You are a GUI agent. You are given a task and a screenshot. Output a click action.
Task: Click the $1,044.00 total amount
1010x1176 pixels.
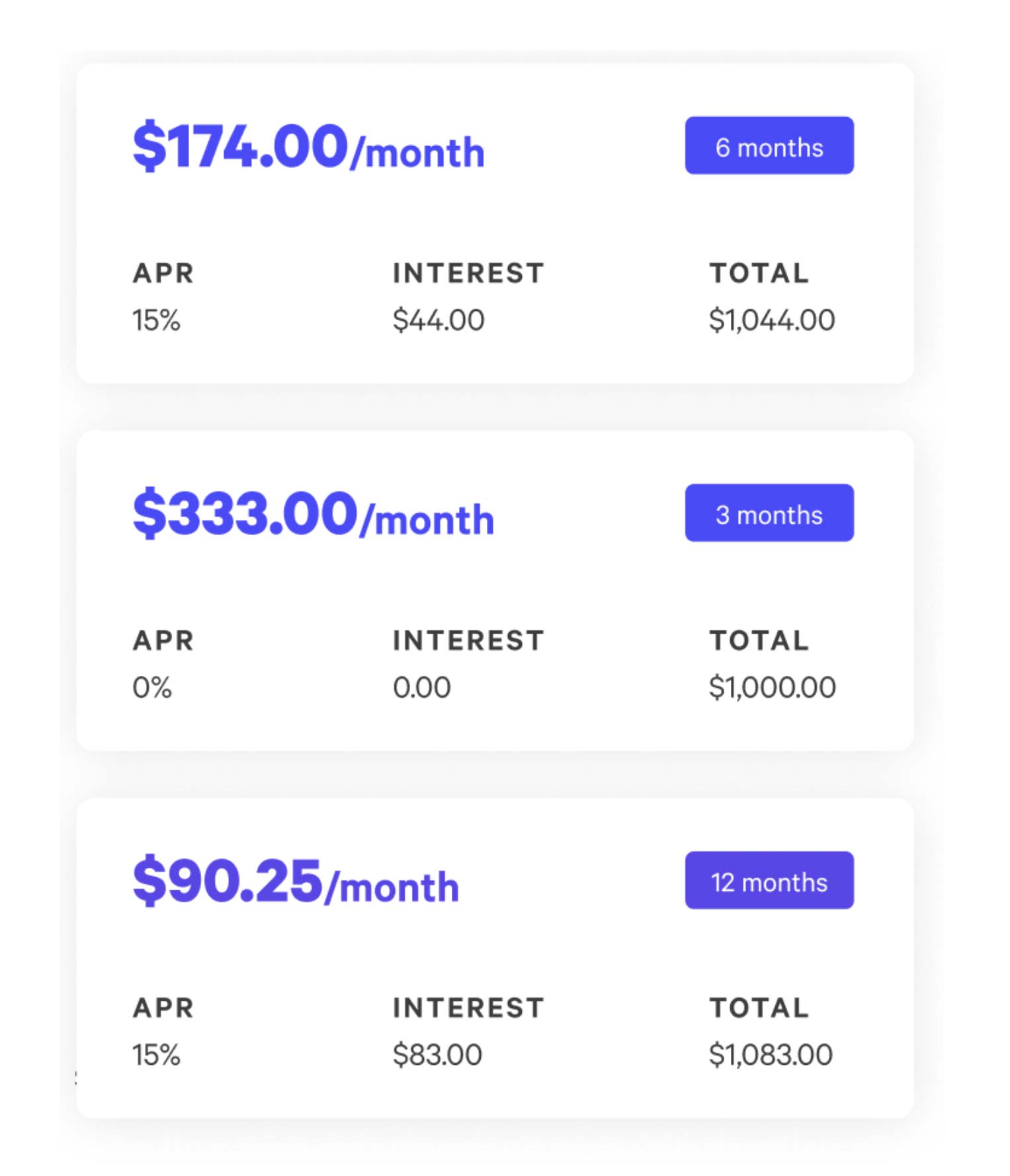point(771,321)
